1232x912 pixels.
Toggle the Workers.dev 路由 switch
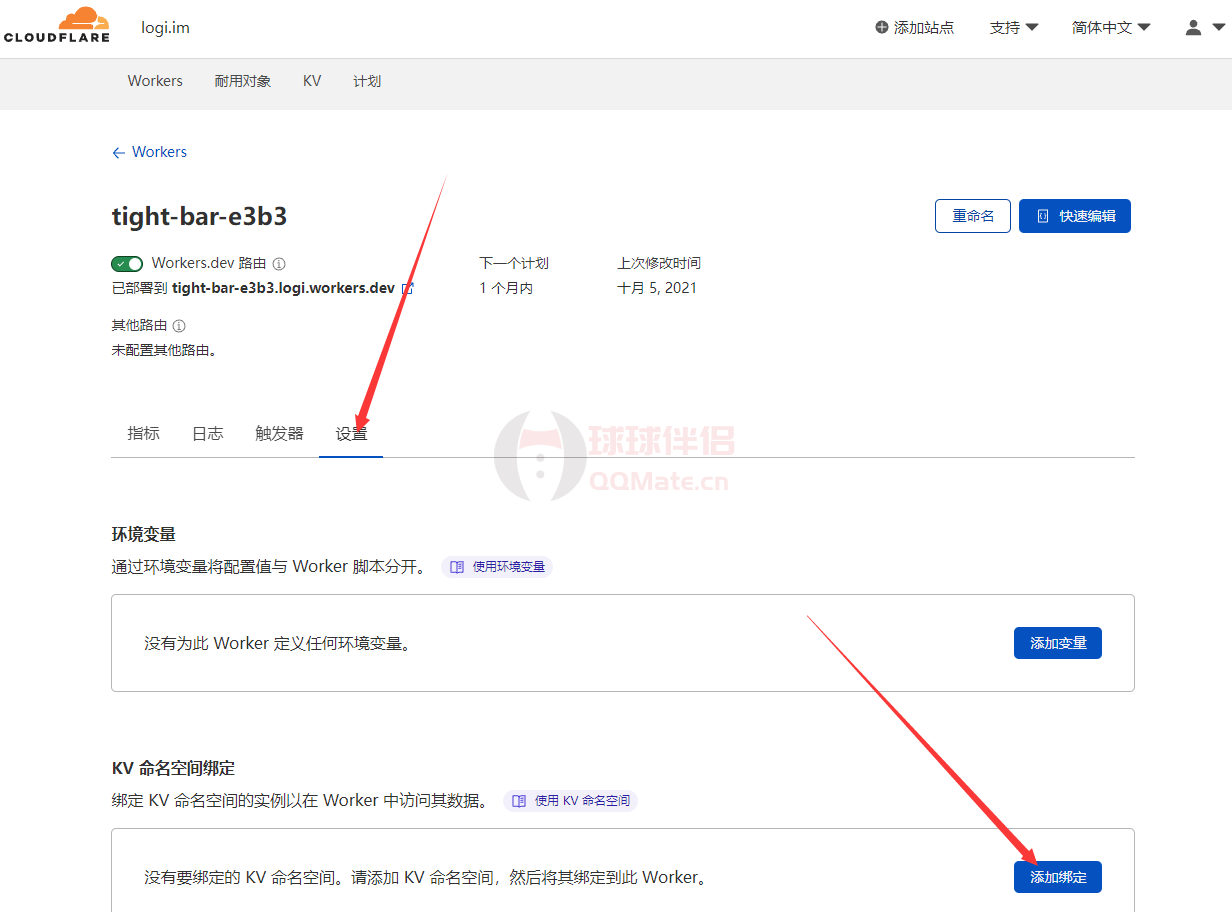coord(127,264)
